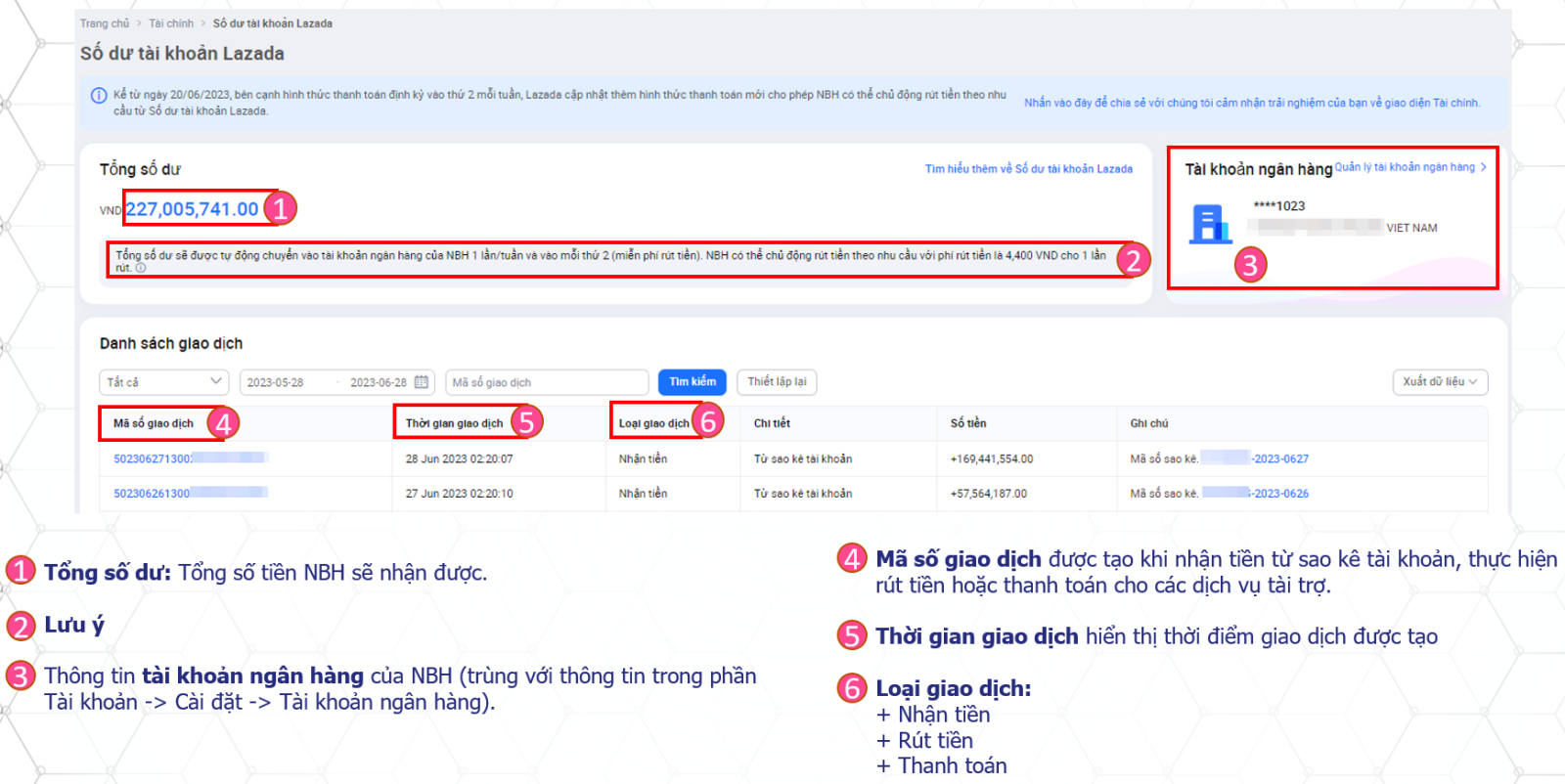
Task: Click the Tìm kiếm button
Action: [x=693, y=382]
